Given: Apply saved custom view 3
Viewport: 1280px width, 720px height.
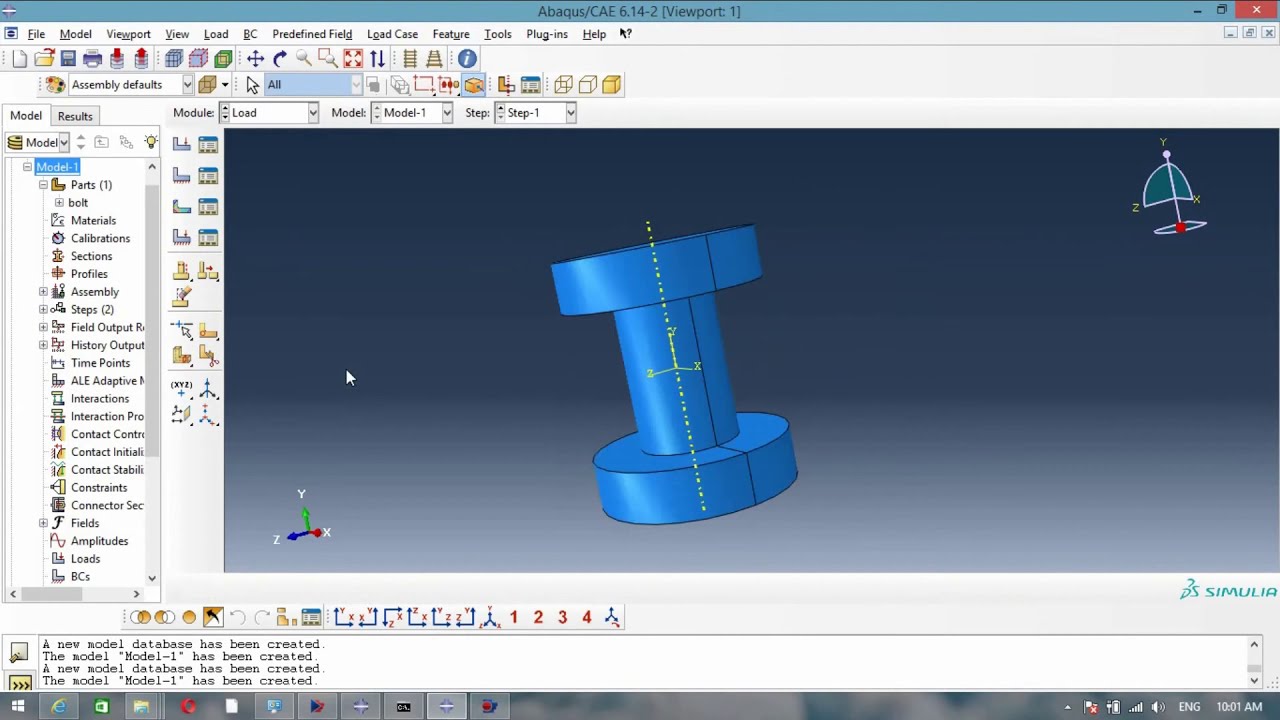Looking at the screenshot, I should 562,618.
